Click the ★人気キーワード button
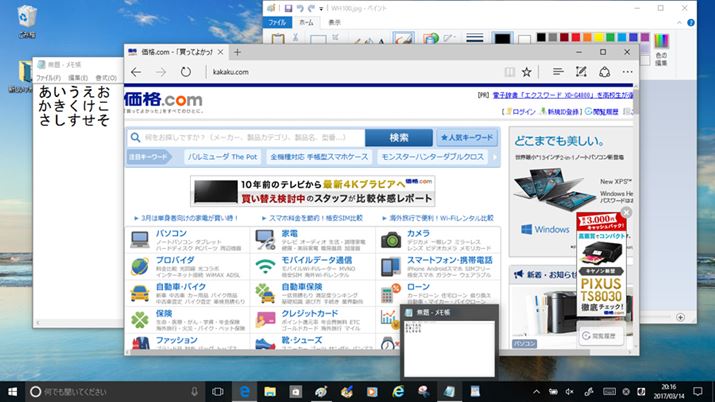This screenshot has height=402, width=715. pos(465,137)
